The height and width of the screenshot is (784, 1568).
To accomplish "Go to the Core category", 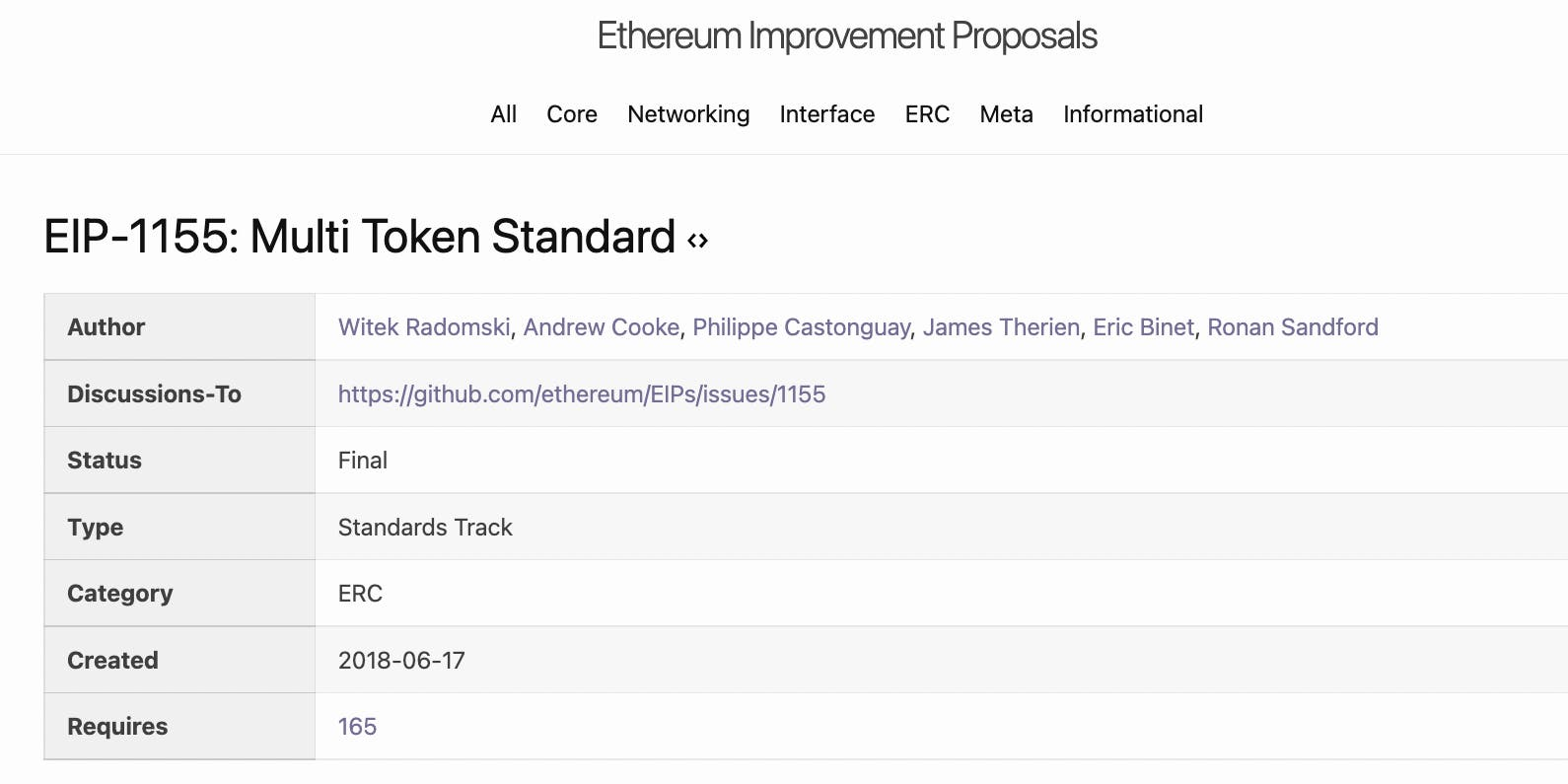I will click(572, 114).
